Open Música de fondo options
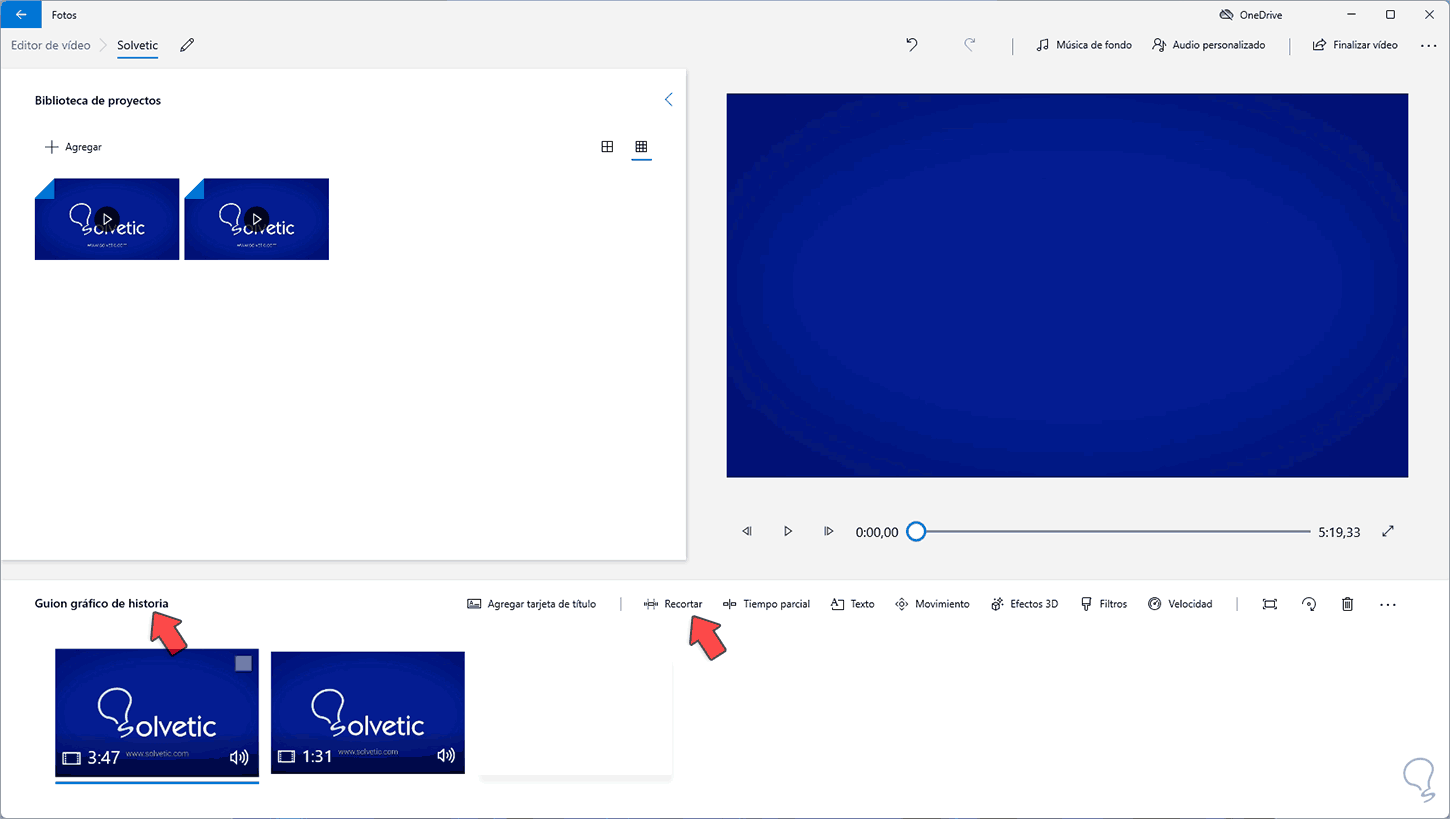Viewport: 1450px width, 819px height. coord(1084,45)
